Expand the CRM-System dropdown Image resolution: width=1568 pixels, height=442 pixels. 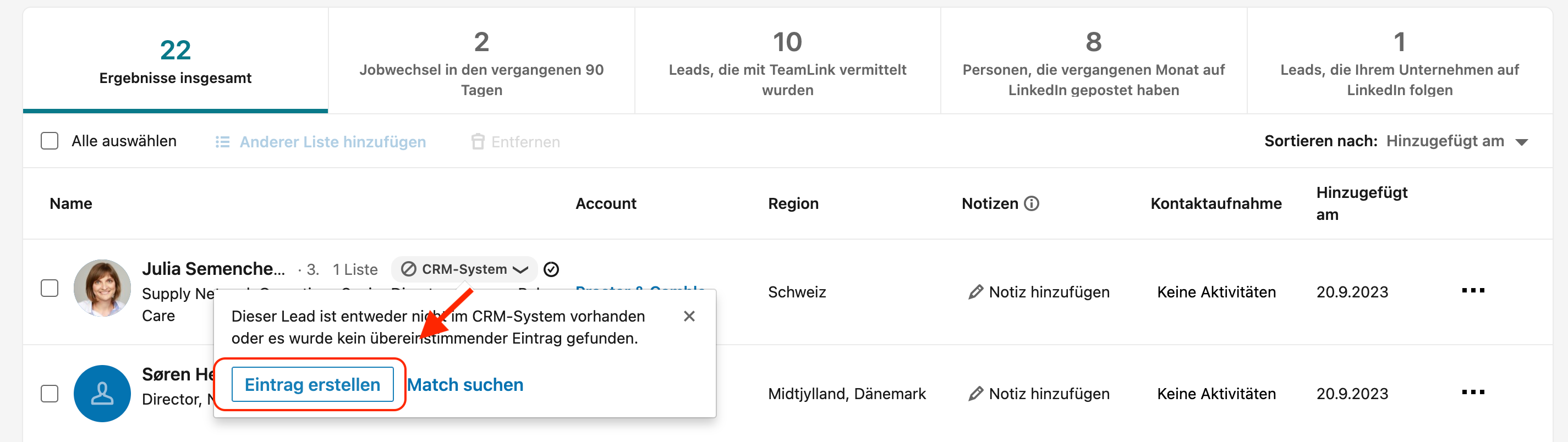tap(464, 269)
